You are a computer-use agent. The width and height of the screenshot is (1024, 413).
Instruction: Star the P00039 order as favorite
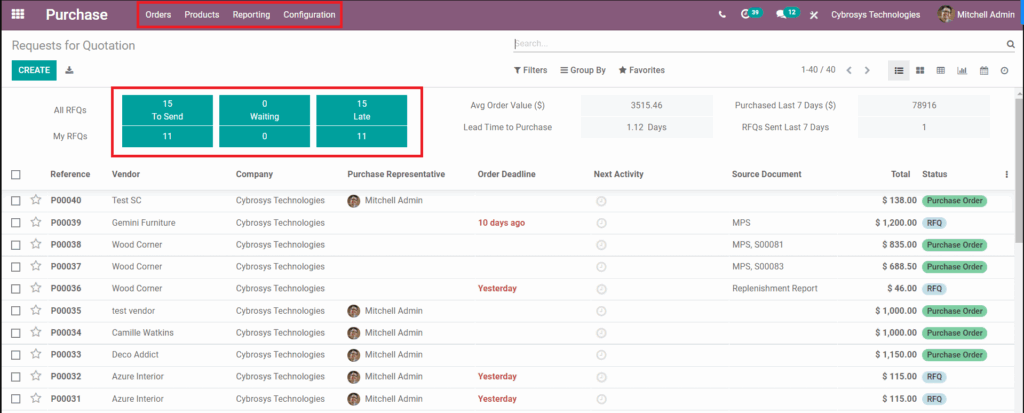[36, 222]
